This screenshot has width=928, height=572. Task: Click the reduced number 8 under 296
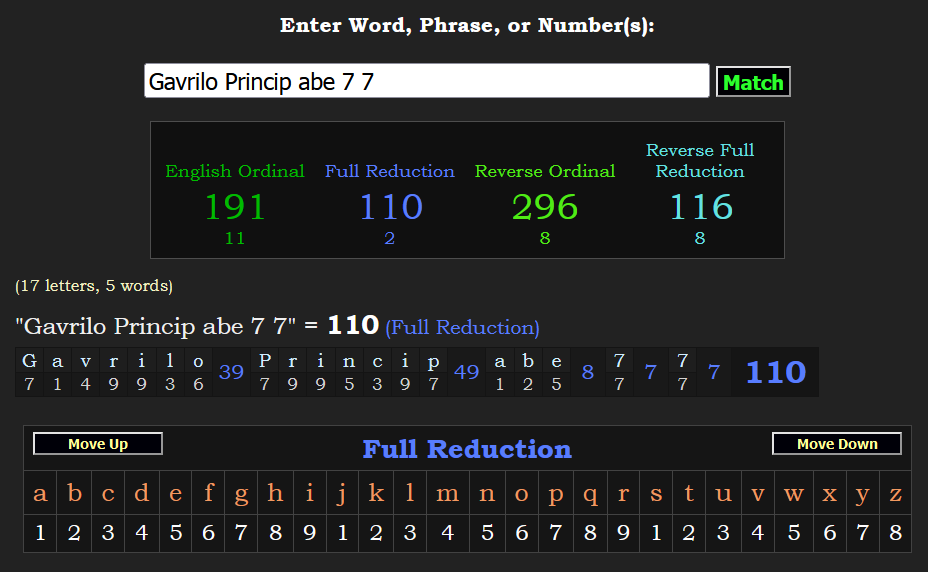(x=545, y=238)
